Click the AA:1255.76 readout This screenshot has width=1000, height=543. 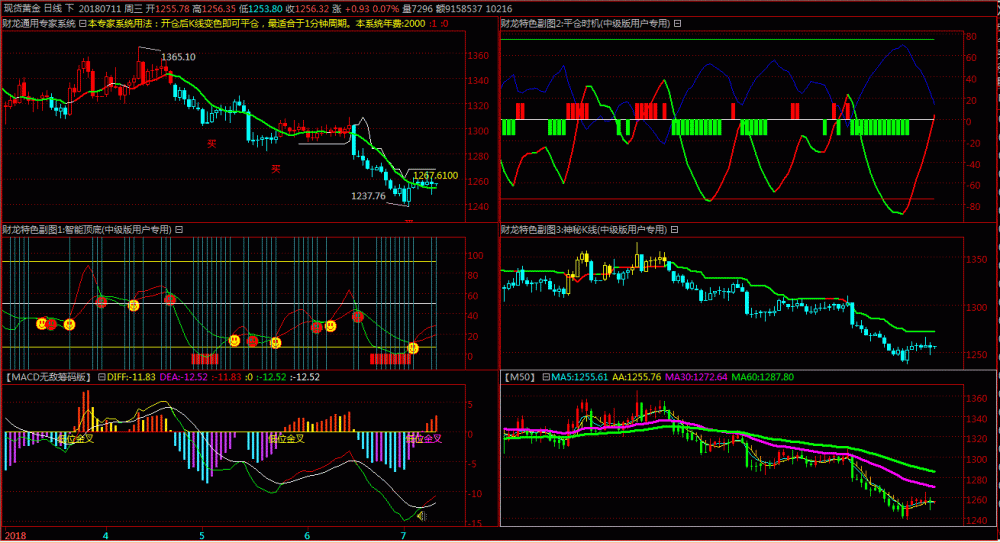click(x=636, y=377)
